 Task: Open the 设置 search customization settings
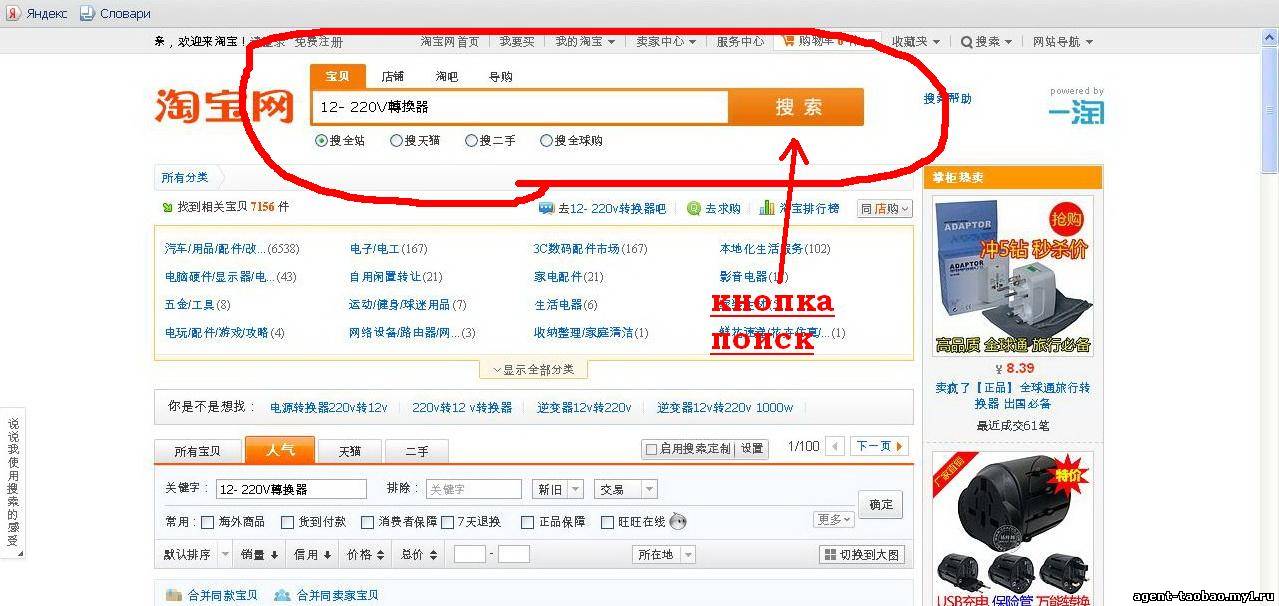click(752, 449)
